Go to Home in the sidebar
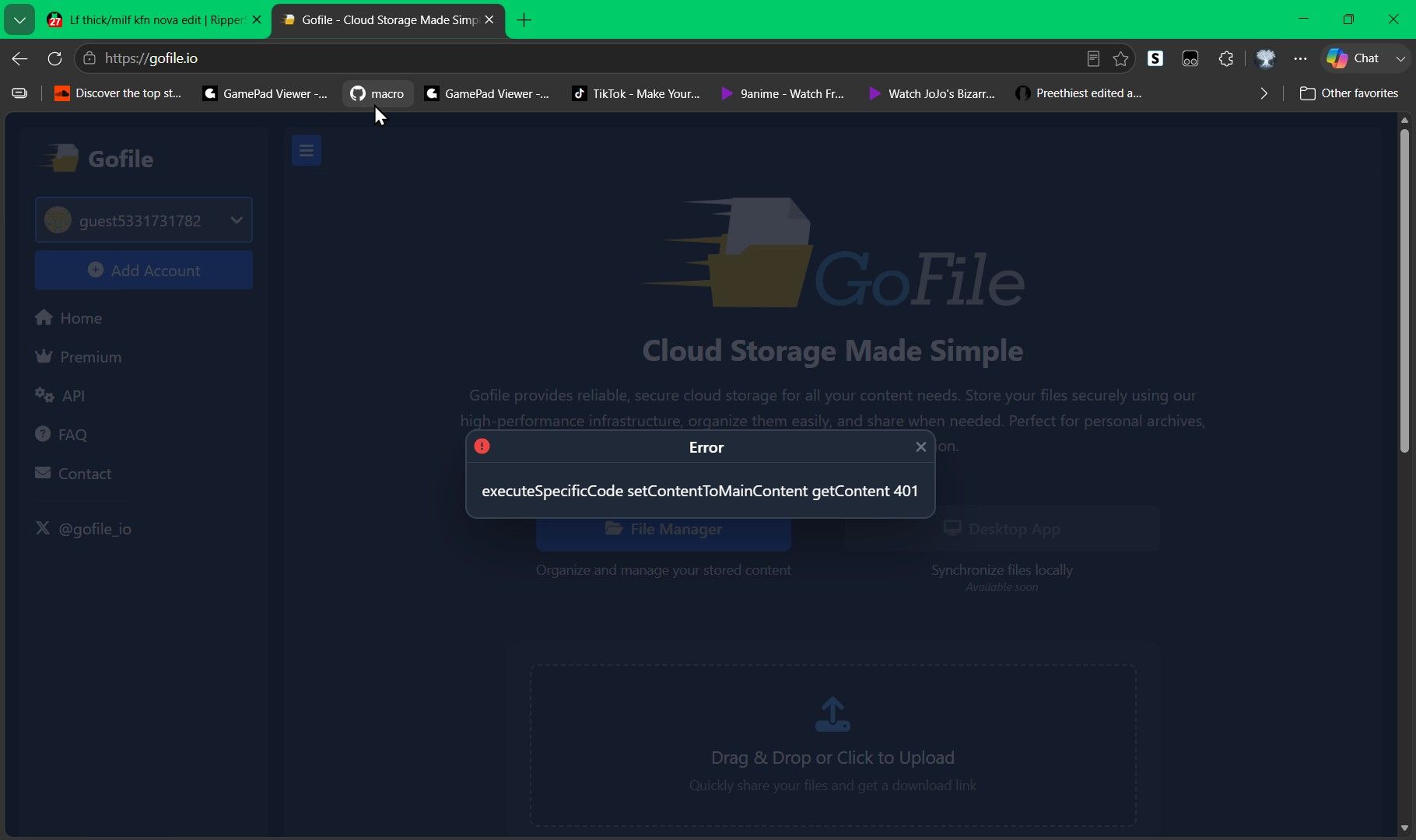Image resolution: width=1416 pixels, height=840 pixels. (68, 318)
